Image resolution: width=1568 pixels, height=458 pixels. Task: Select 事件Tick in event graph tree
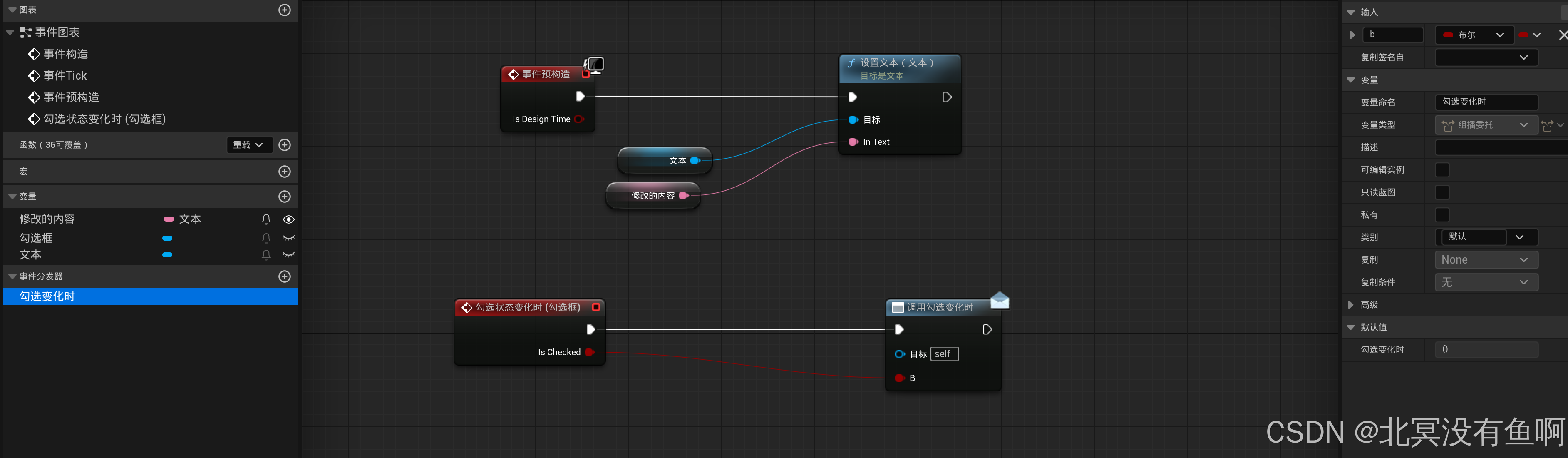tap(65, 75)
